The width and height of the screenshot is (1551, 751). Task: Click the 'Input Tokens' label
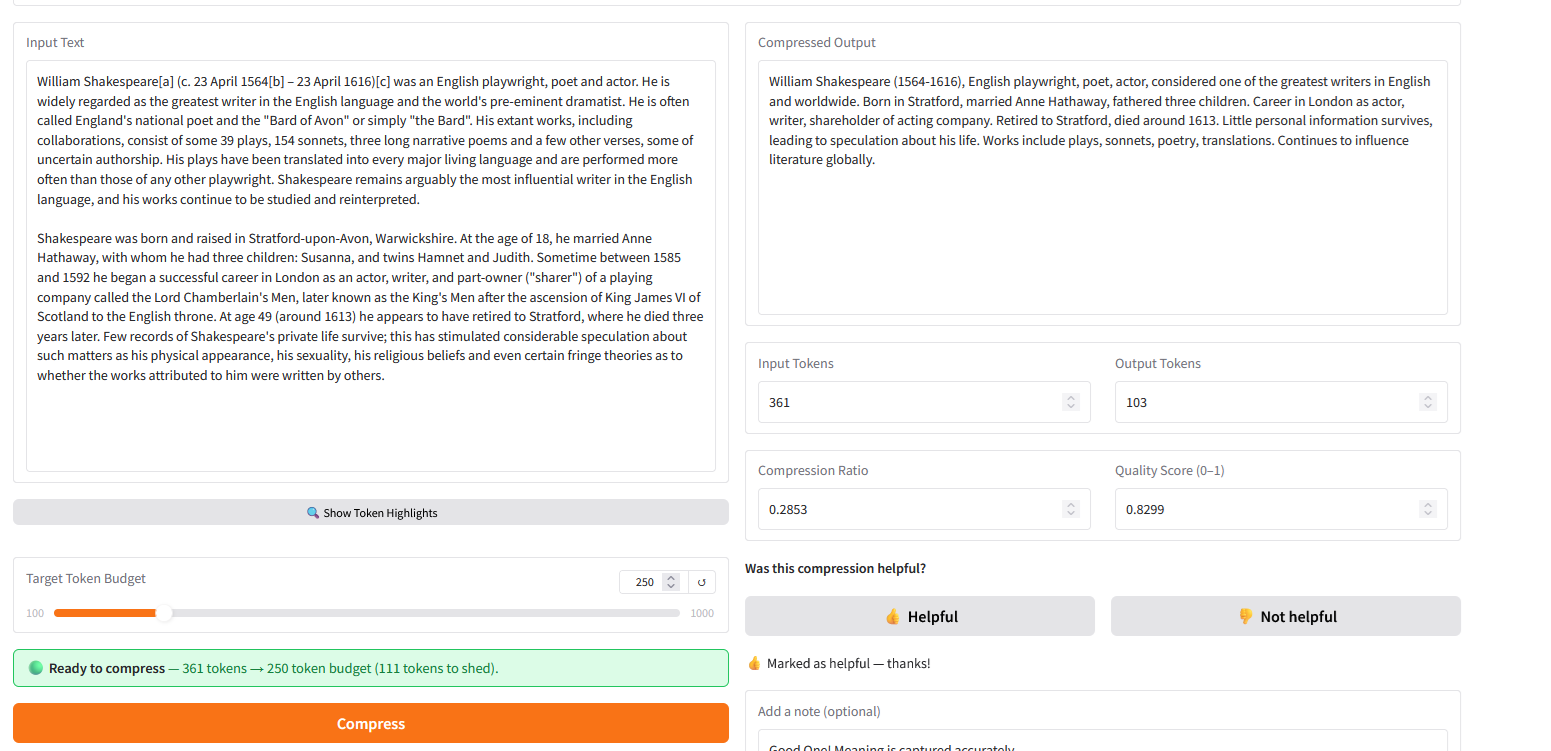[x=796, y=363]
